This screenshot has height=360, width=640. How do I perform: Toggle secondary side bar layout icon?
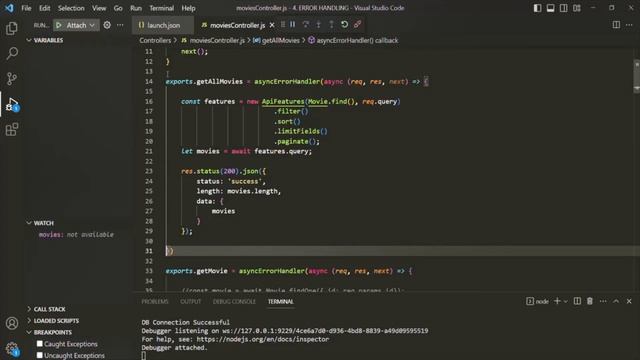[x=564, y=8]
